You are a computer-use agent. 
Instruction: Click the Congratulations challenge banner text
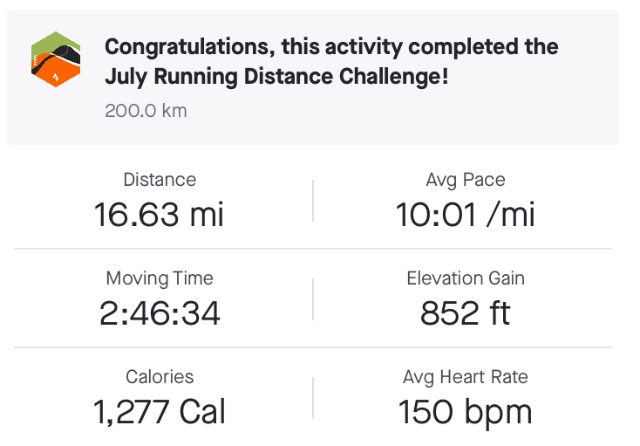click(331, 62)
